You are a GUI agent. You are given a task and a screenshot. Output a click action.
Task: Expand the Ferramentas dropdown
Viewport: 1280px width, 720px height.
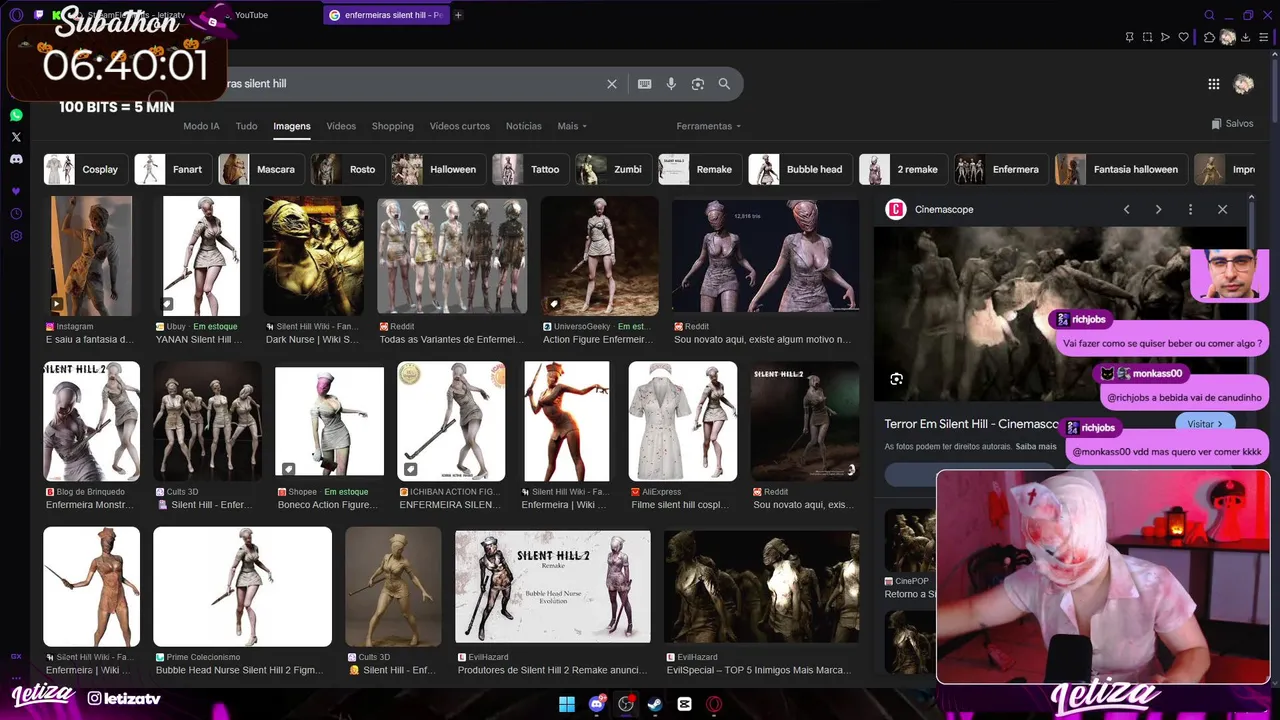coord(709,126)
